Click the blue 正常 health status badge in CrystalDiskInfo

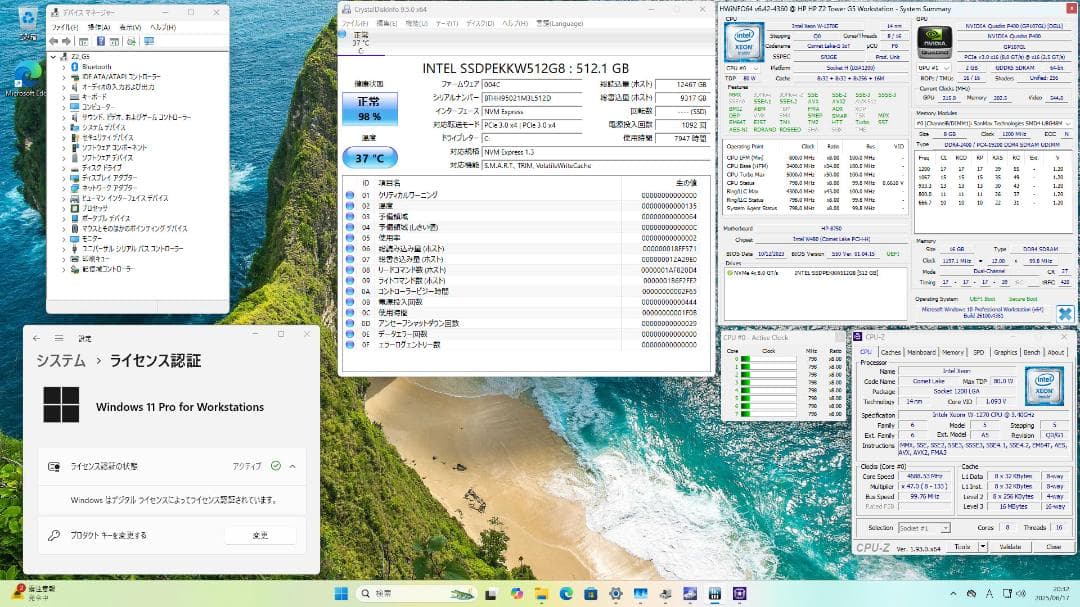pyautogui.click(x=368, y=107)
